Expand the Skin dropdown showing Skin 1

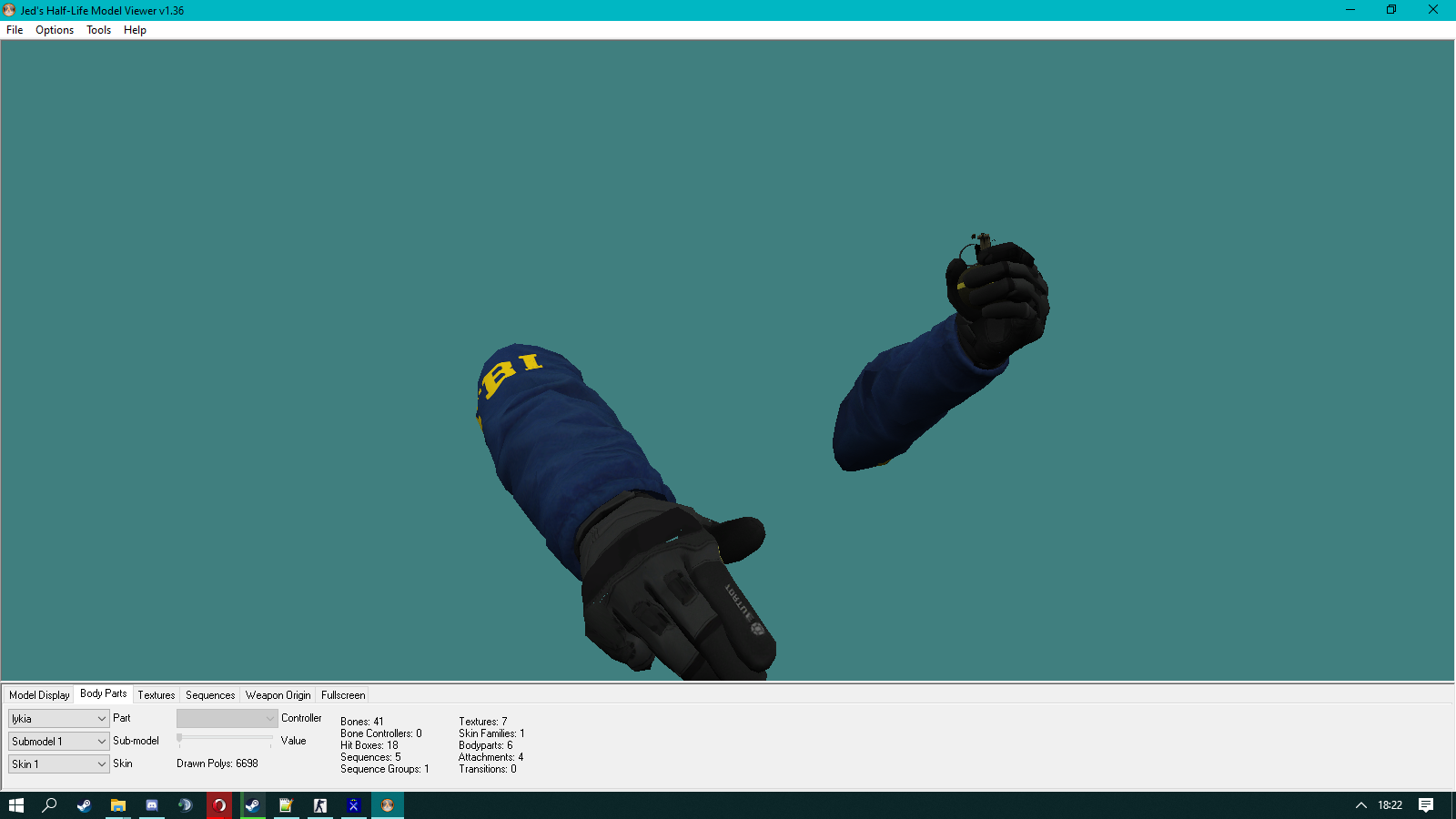59,764
